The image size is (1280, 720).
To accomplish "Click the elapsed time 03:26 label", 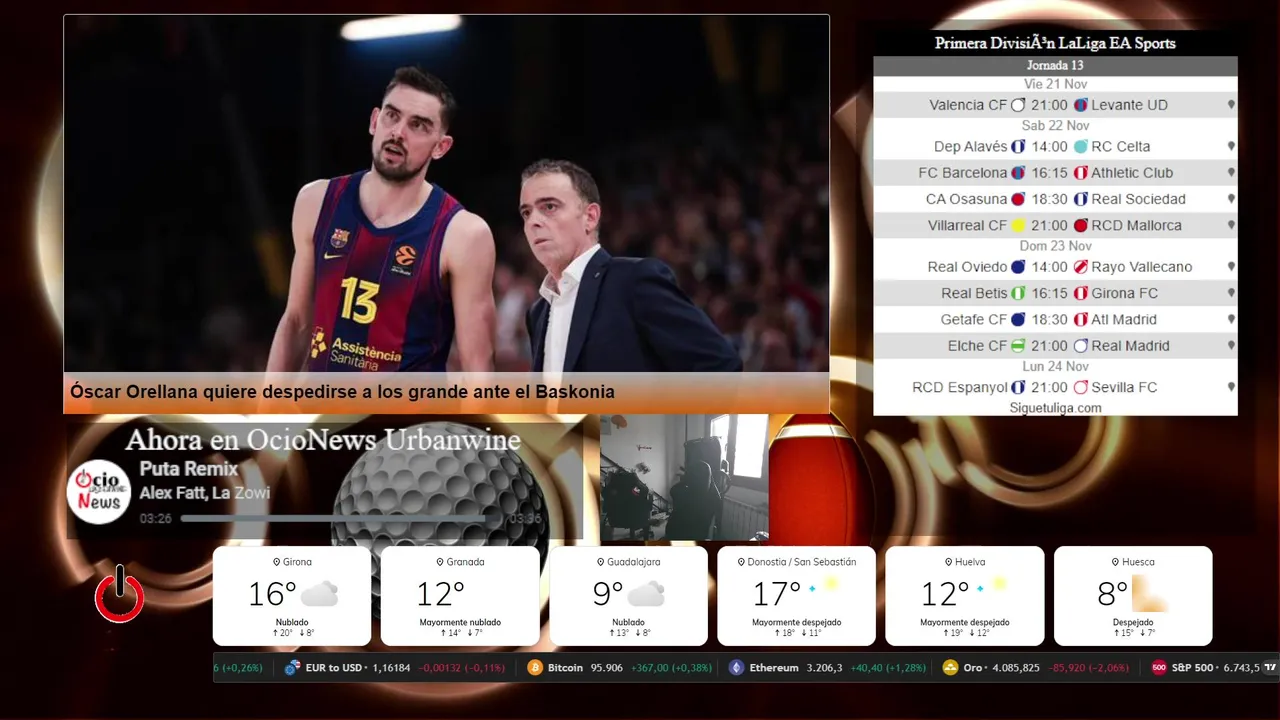I will 155,519.
